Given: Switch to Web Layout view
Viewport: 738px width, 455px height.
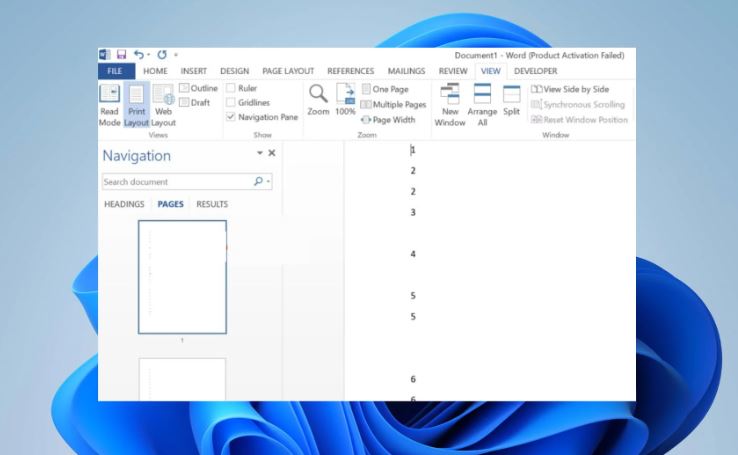Looking at the screenshot, I should (x=163, y=105).
